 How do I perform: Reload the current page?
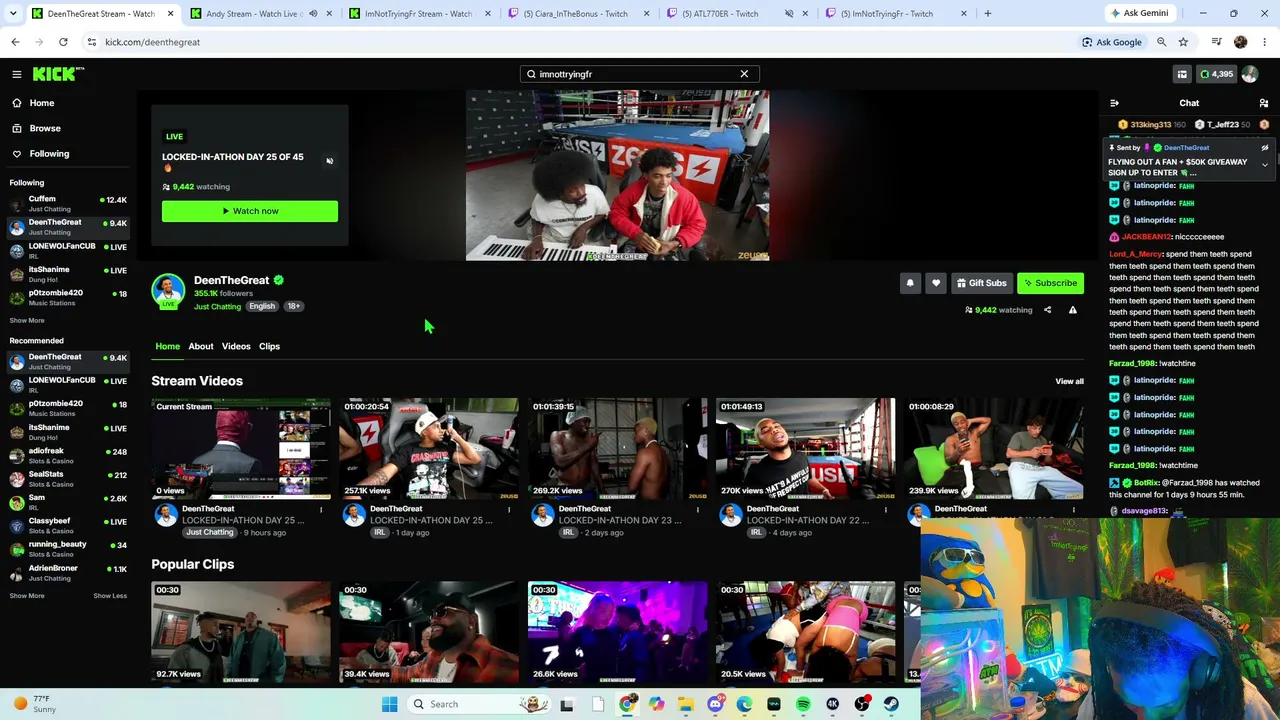click(x=63, y=42)
